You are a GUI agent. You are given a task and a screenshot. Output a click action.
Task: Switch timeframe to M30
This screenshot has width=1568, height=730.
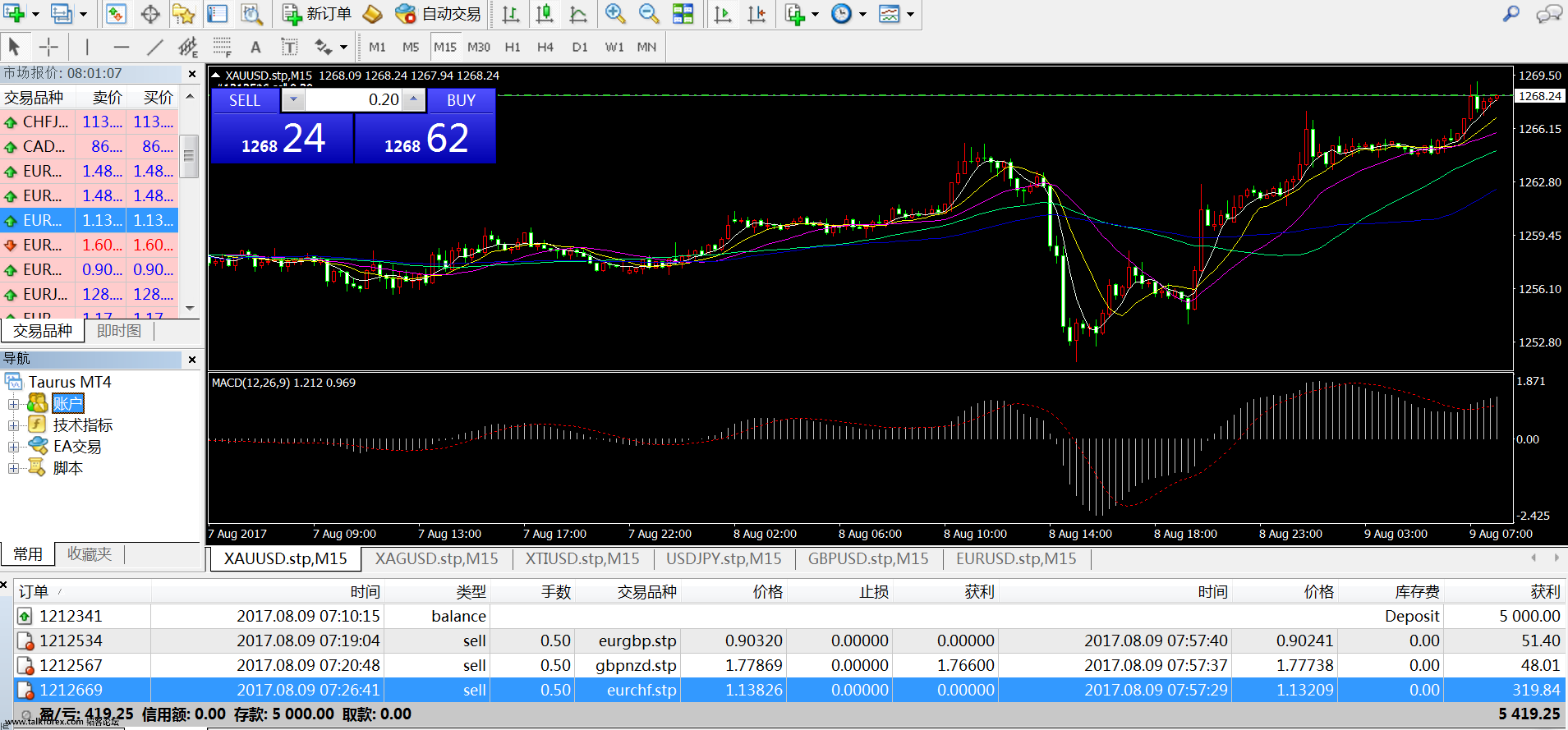(479, 47)
